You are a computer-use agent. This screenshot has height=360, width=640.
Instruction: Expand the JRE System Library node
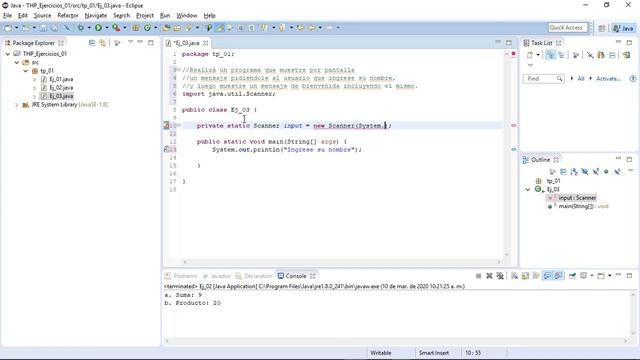[17, 105]
